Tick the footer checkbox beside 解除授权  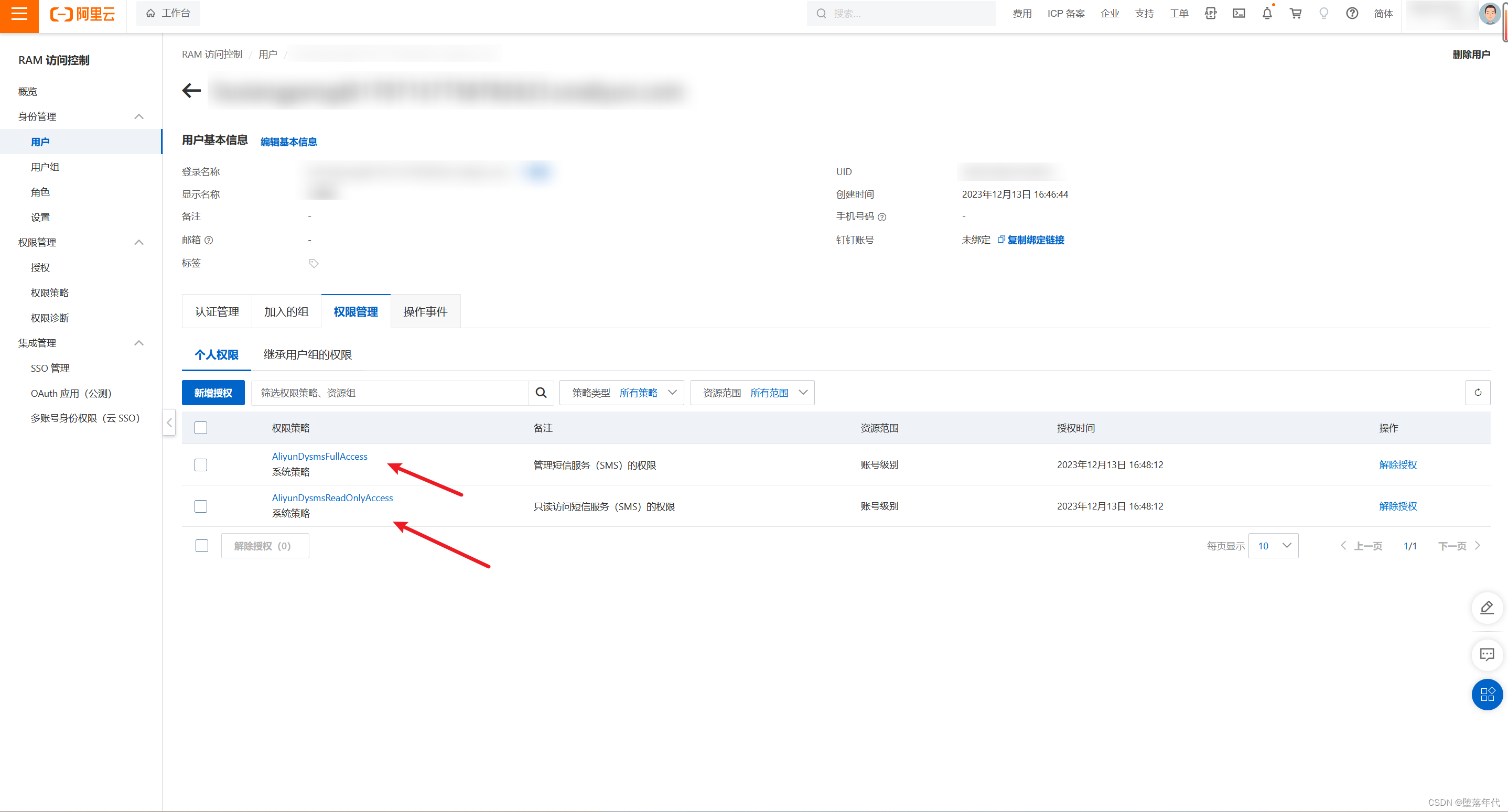tap(202, 546)
